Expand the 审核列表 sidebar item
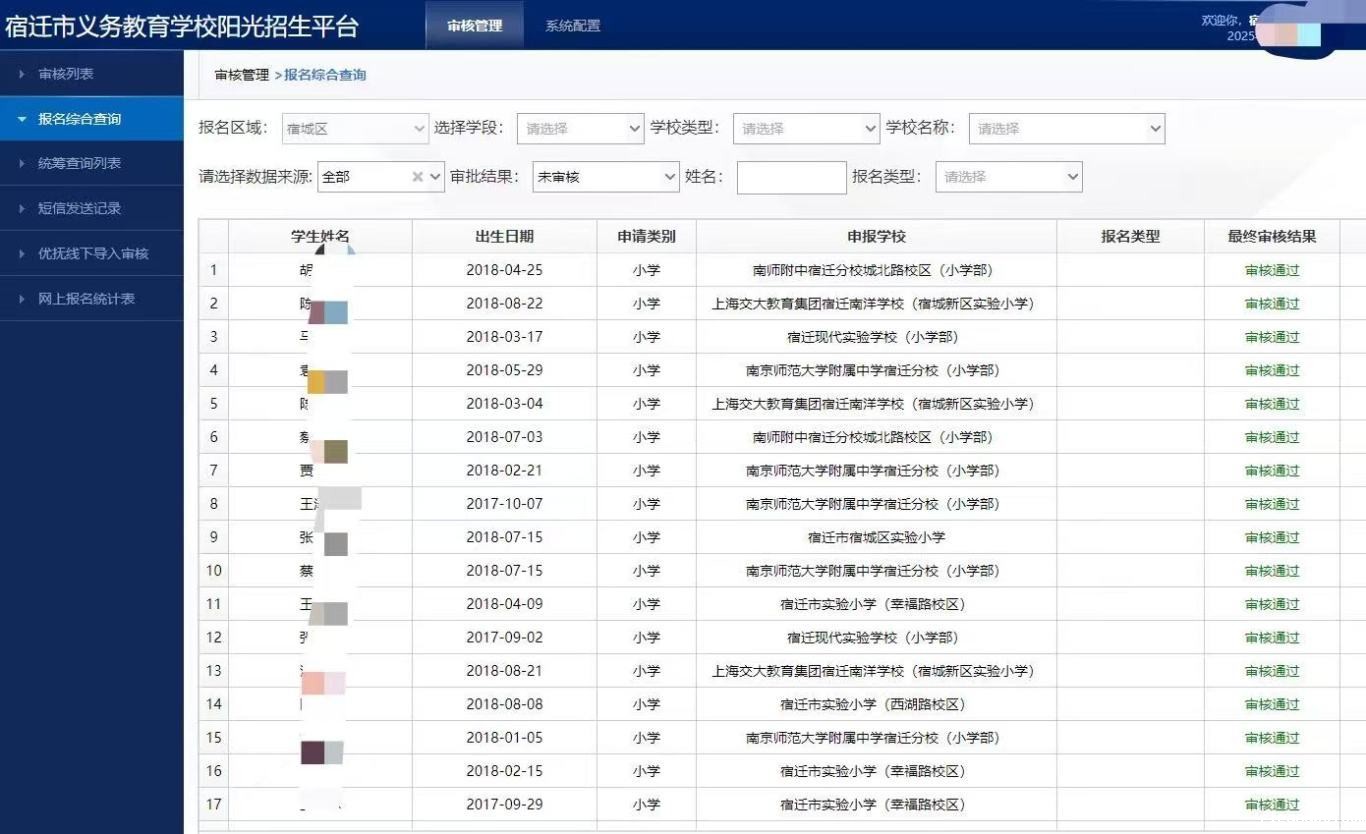 92,74
